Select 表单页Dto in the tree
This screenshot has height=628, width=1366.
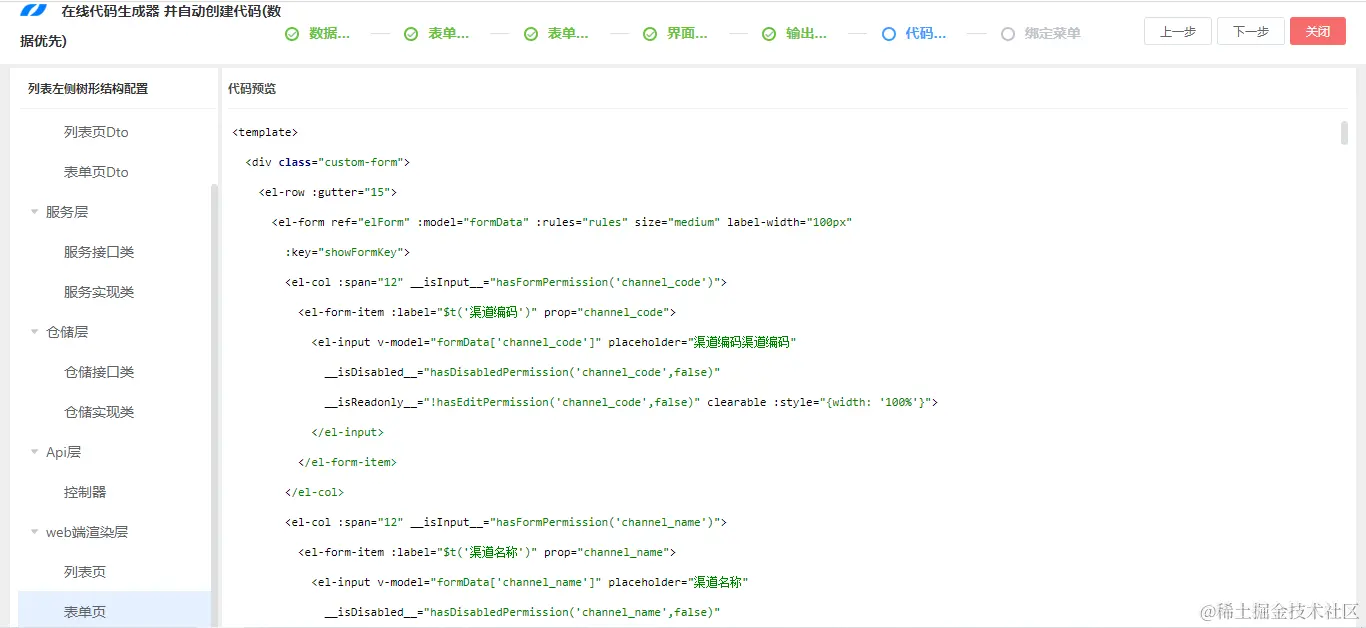96,172
